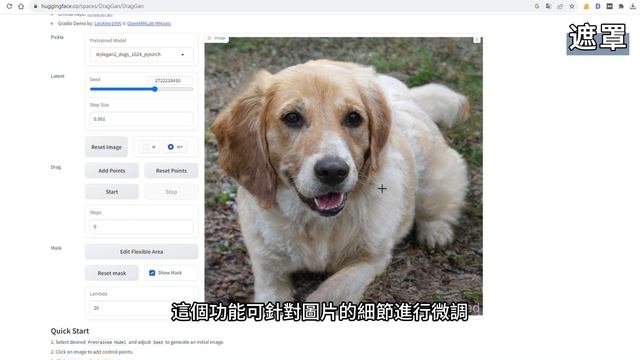Click the Seed slider handle
This screenshot has height=360, width=640.
point(155,89)
